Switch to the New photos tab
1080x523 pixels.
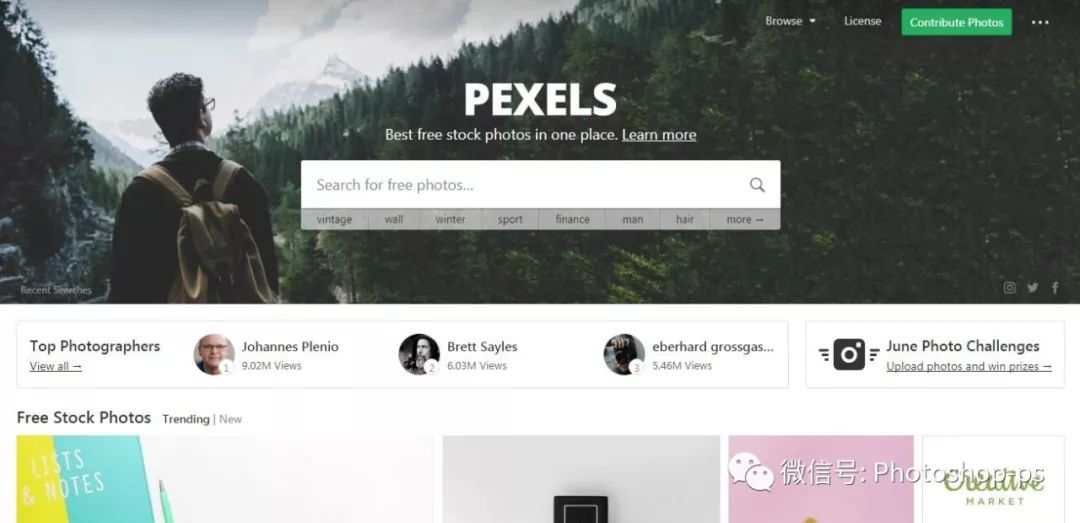tap(230, 419)
